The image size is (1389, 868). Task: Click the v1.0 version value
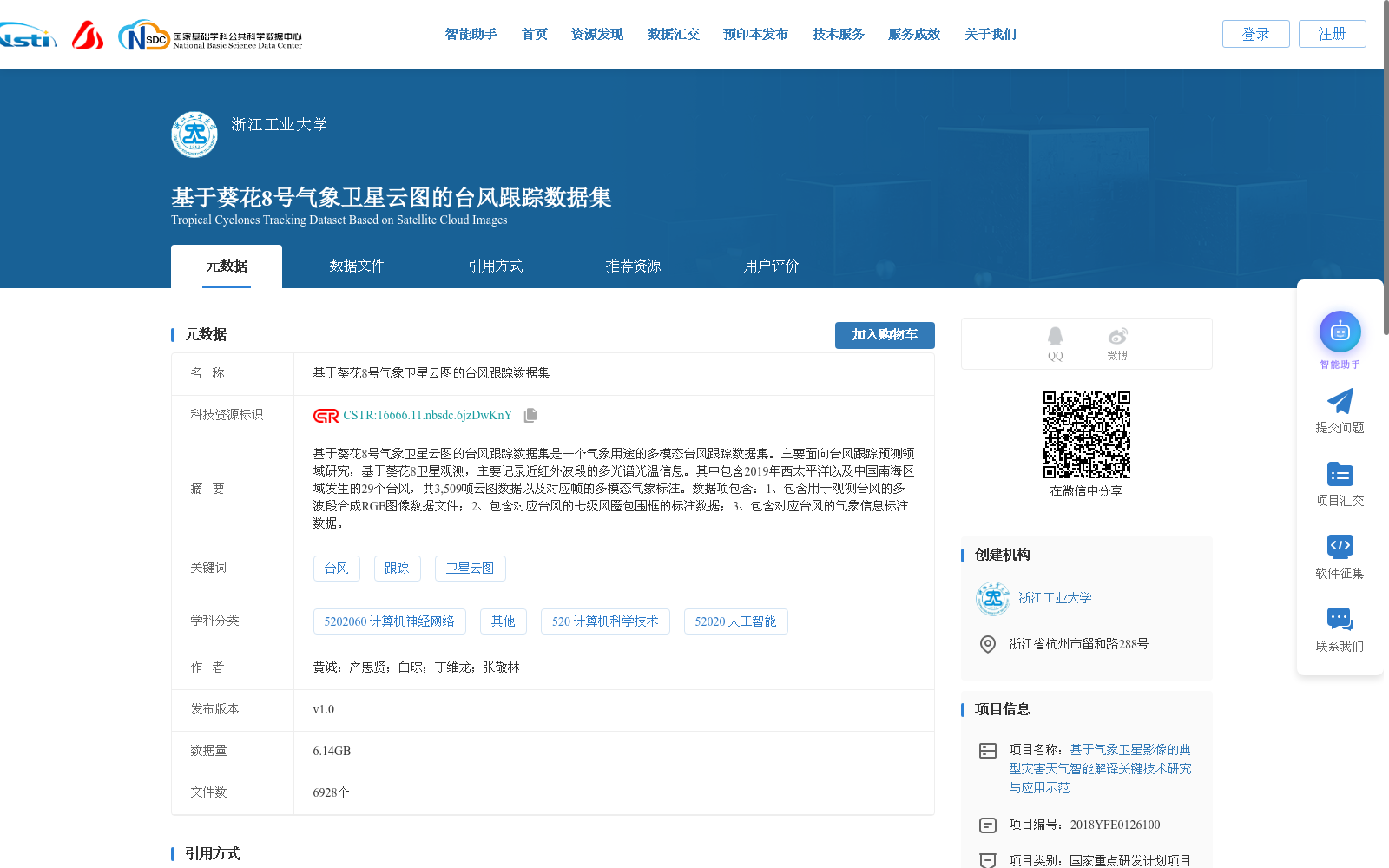323,710
